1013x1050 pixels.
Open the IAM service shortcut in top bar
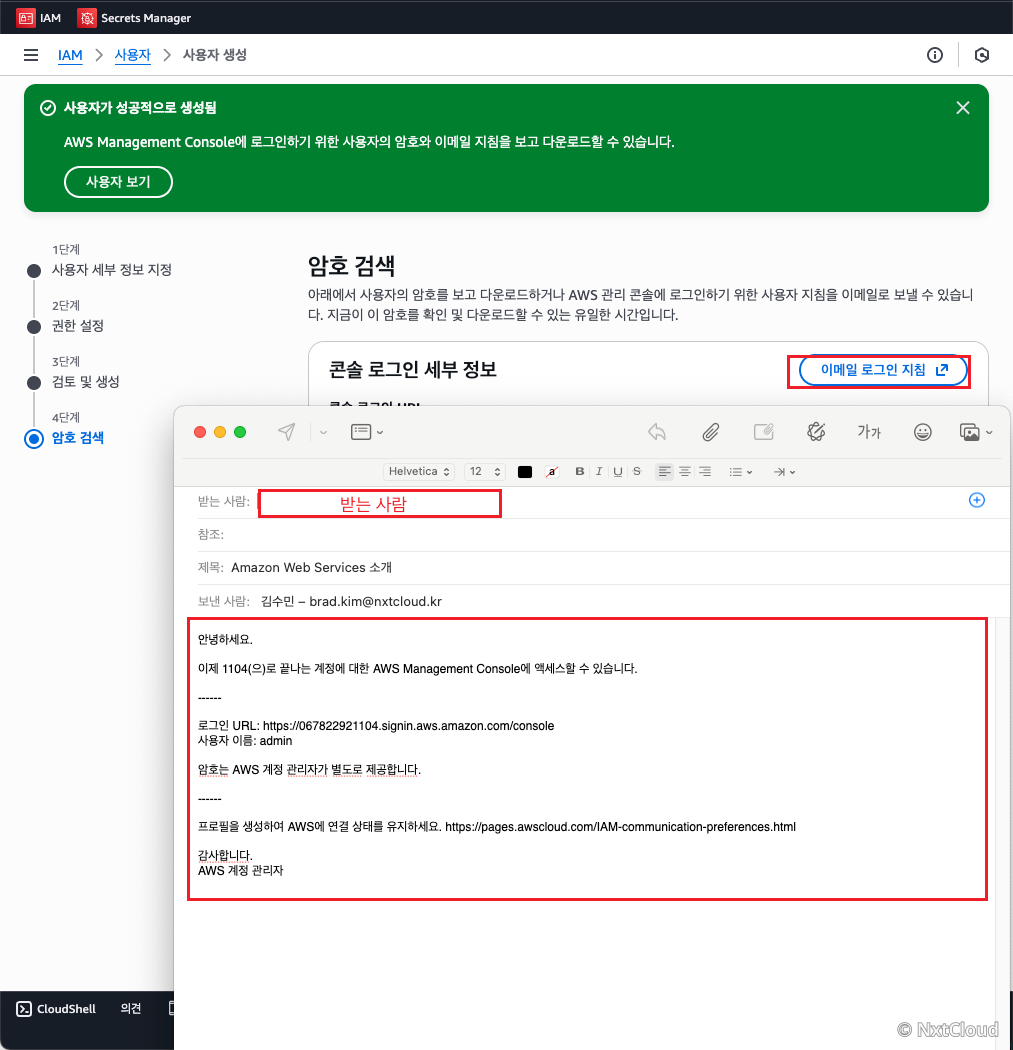tap(39, 17)
